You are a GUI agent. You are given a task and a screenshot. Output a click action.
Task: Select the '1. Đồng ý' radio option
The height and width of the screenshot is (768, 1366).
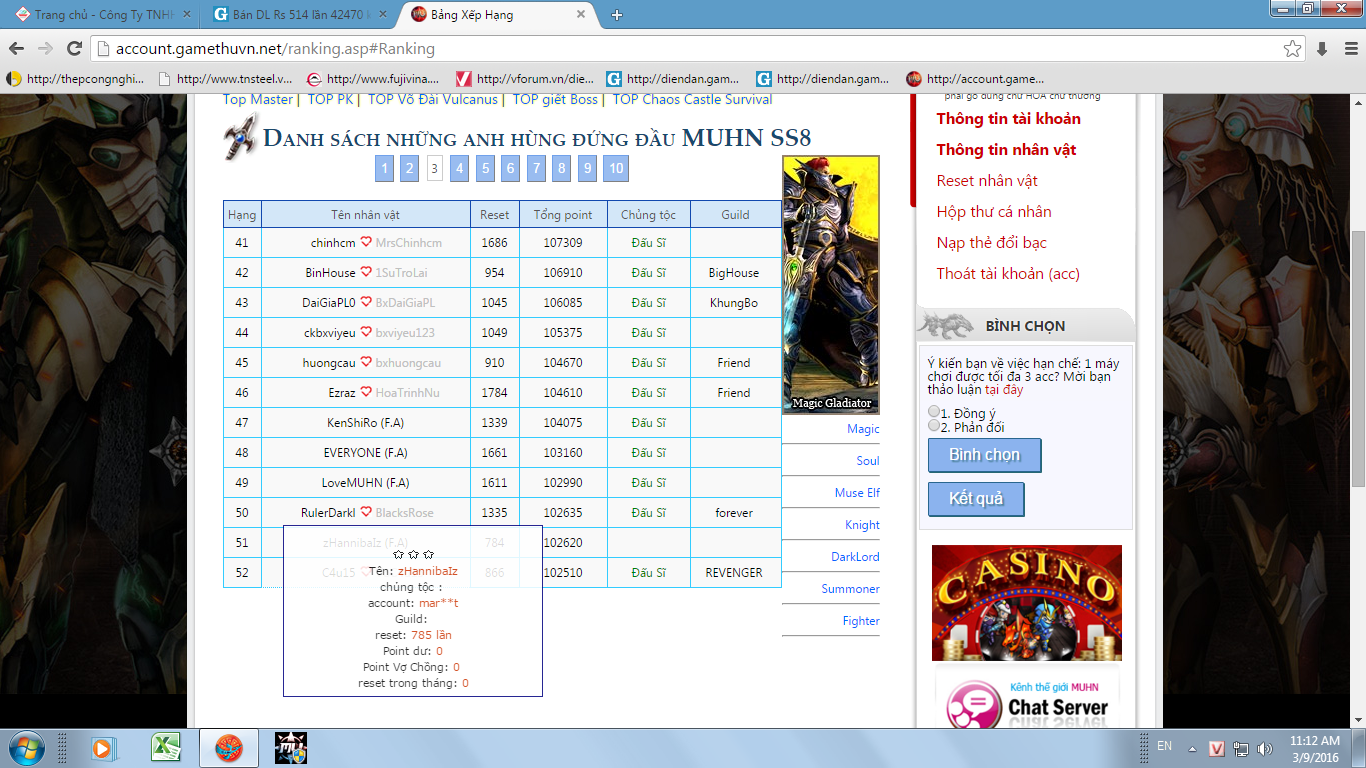pyautogui.click(x=934, y=412)
